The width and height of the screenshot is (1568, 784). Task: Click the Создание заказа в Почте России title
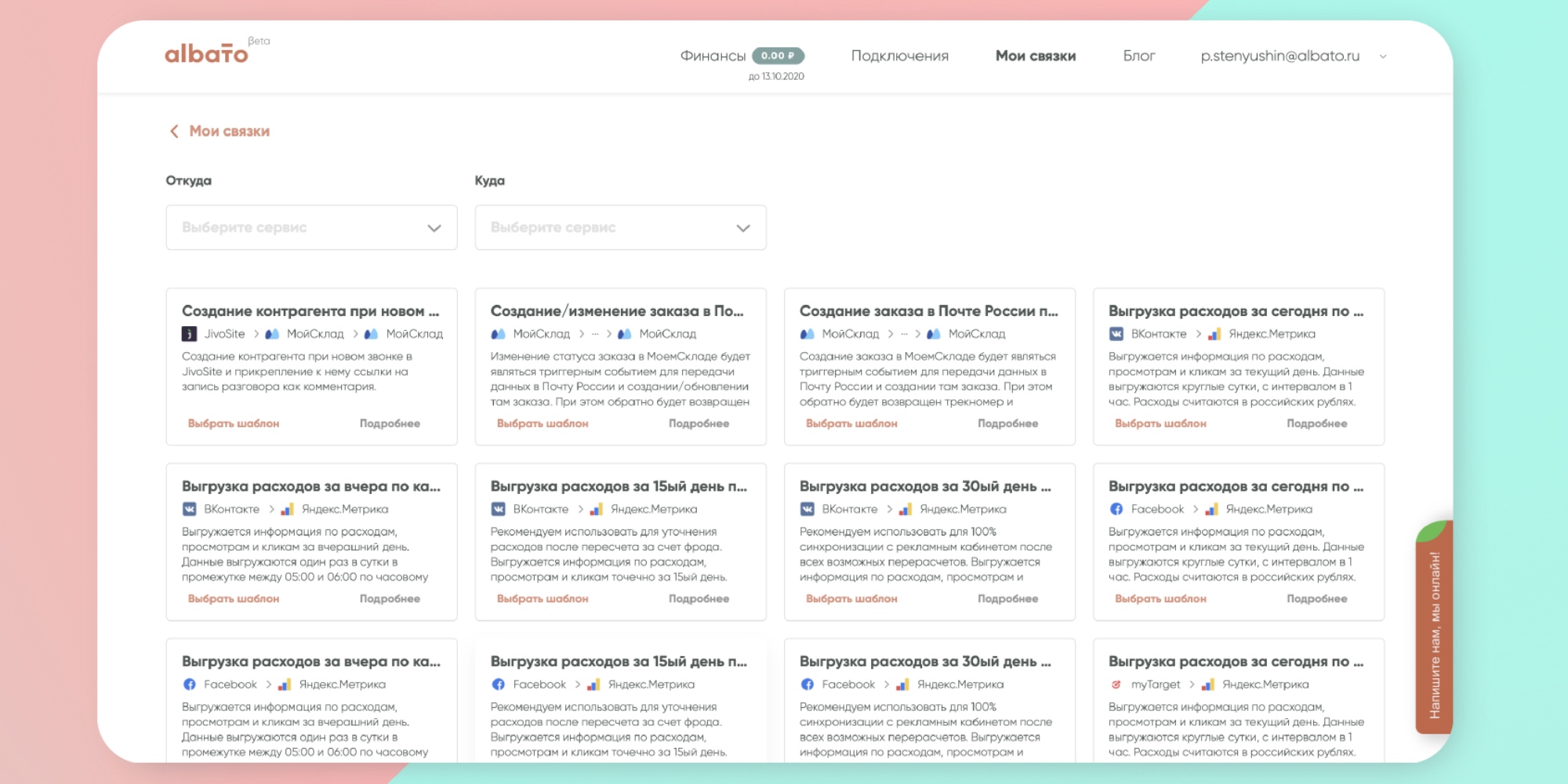(928, 311)
